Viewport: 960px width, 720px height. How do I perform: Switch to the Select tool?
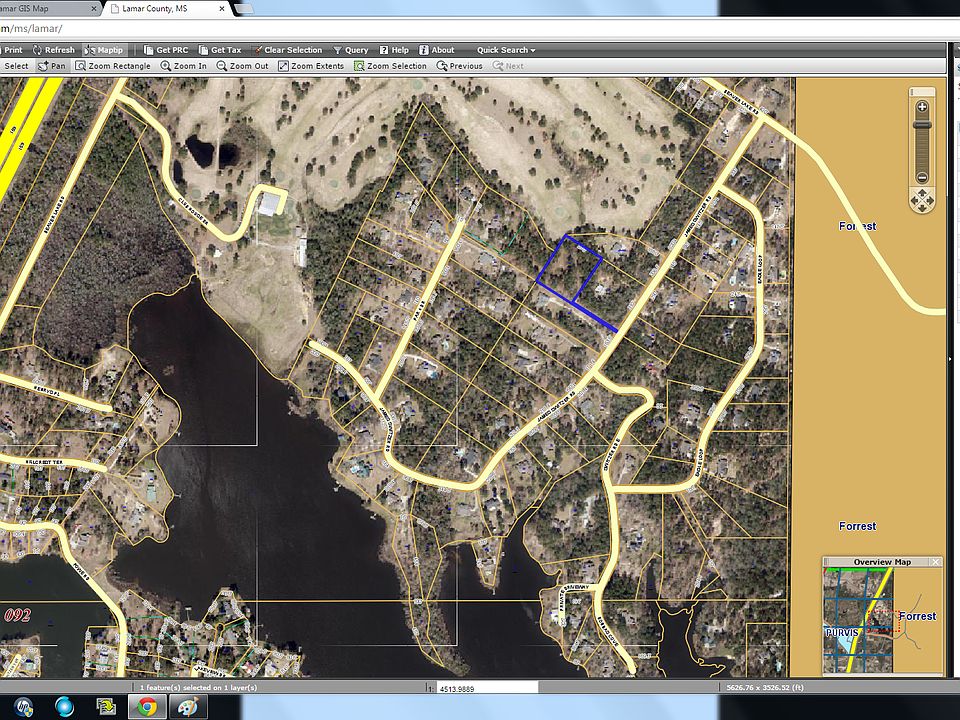click(16, 66)
